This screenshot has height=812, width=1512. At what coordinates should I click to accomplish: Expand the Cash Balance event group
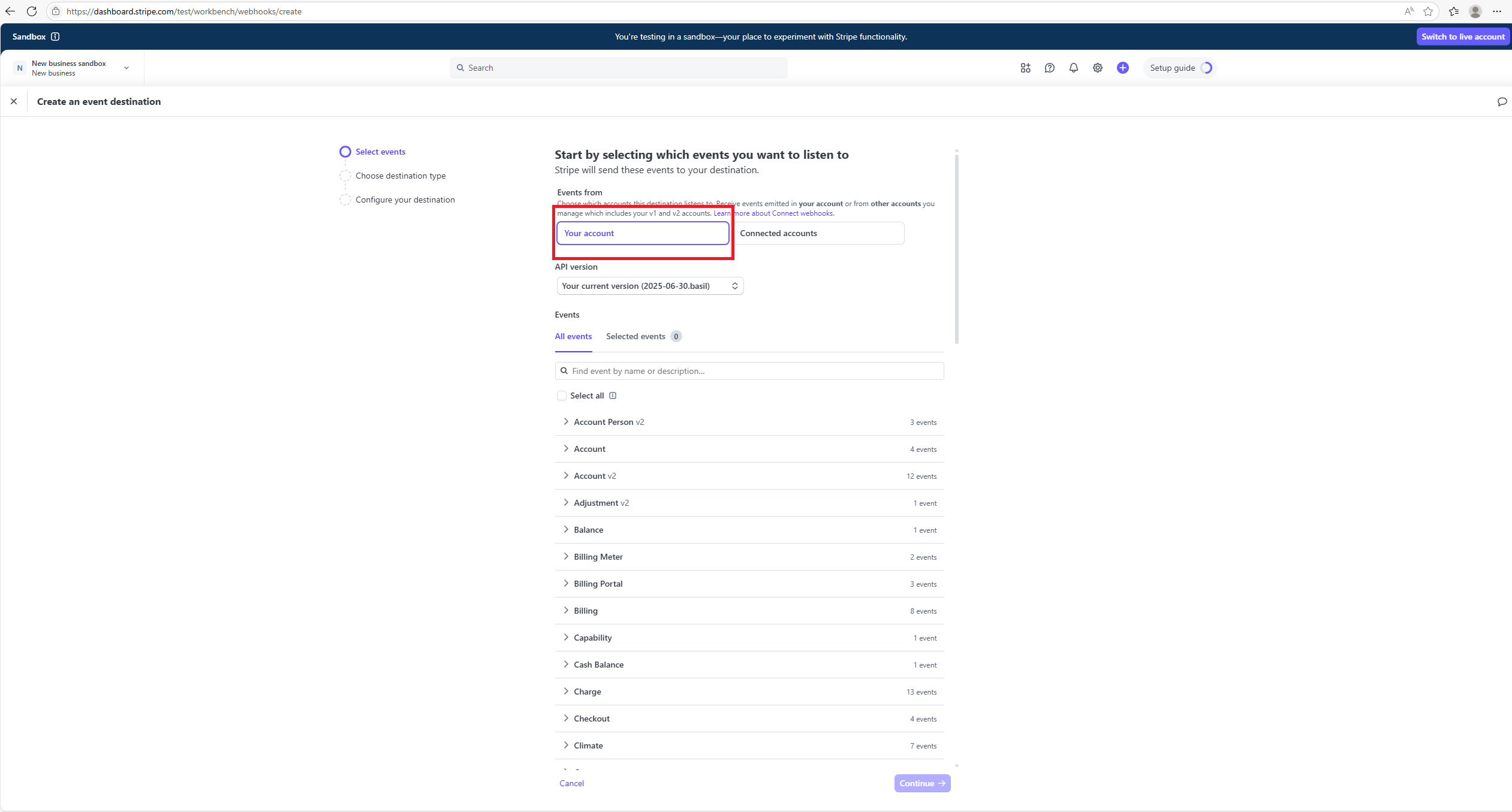749,665
